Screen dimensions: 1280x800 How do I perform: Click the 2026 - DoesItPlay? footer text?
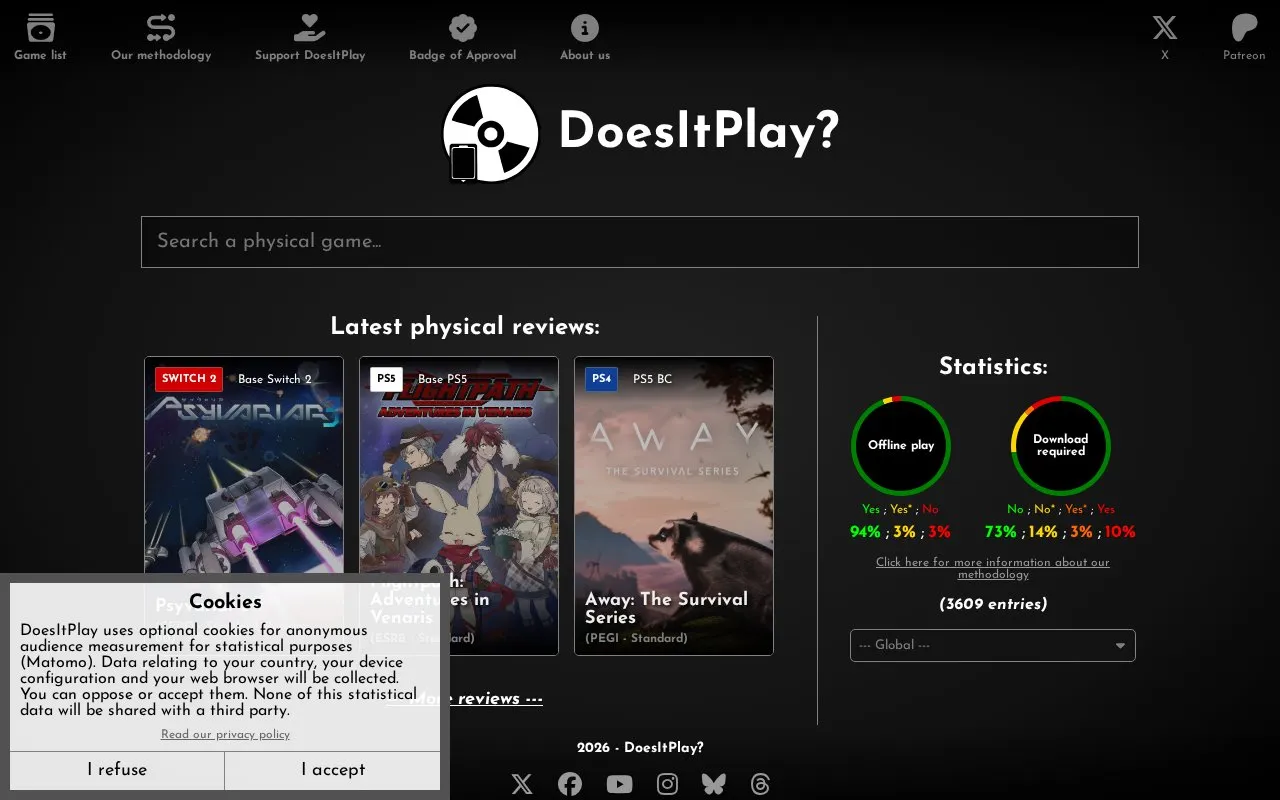640,748
